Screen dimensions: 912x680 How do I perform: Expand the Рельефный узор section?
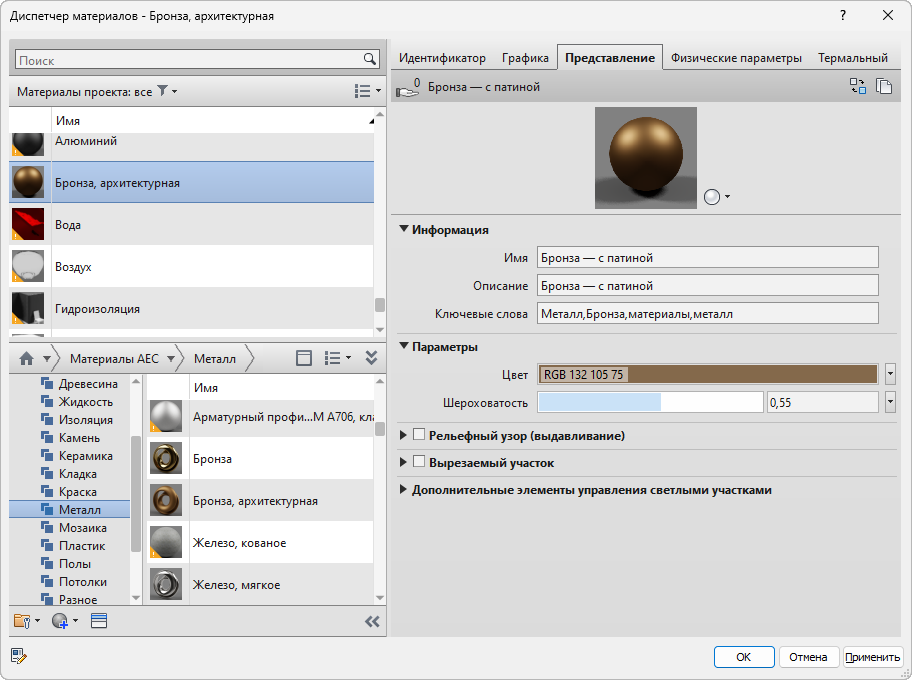[x=403, y=435]
